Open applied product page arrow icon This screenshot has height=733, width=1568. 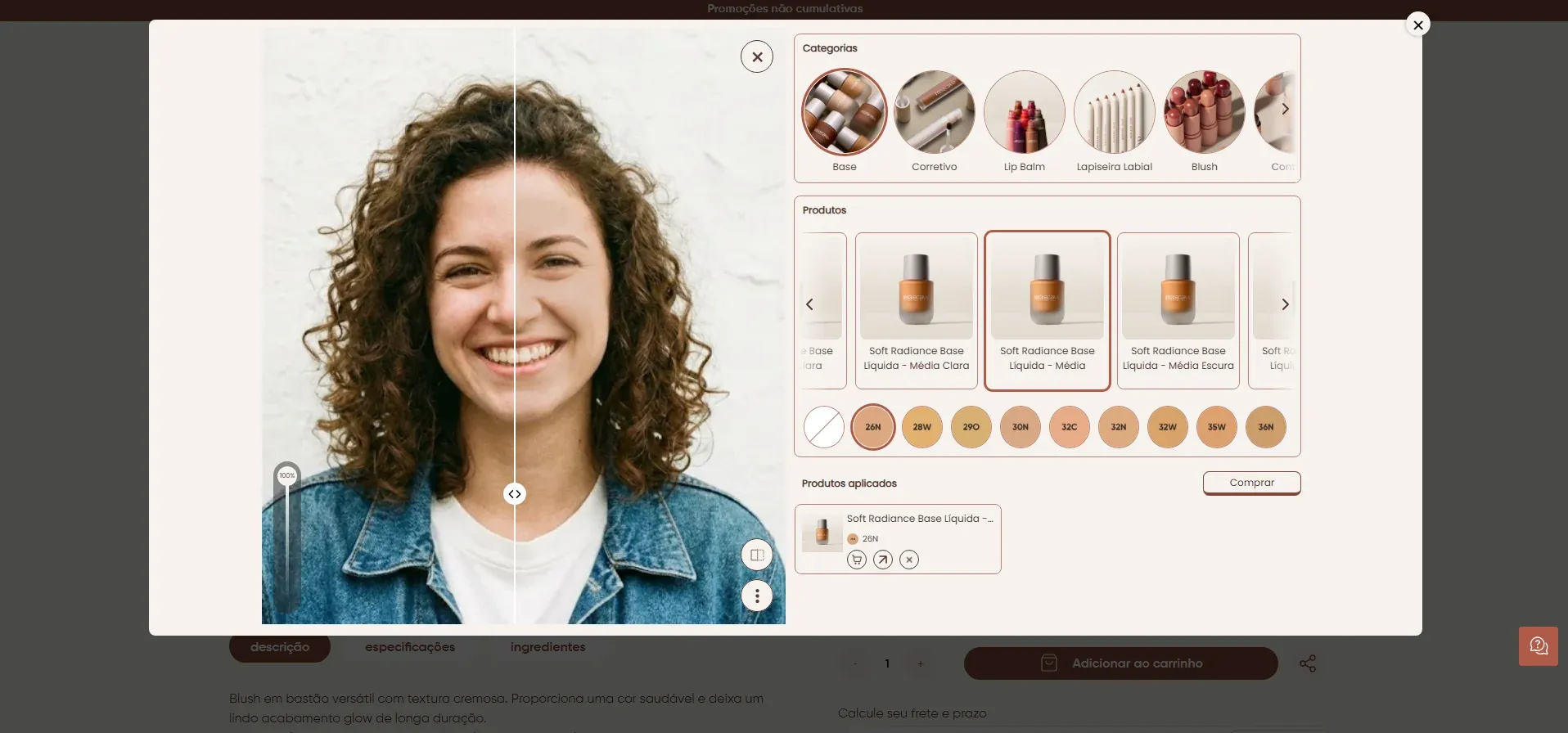point(883,560)
